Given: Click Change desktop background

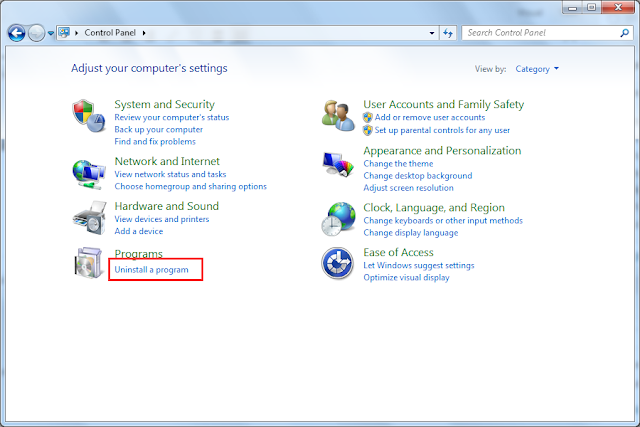Looking at the screenshot, I should tap(418, 176).
